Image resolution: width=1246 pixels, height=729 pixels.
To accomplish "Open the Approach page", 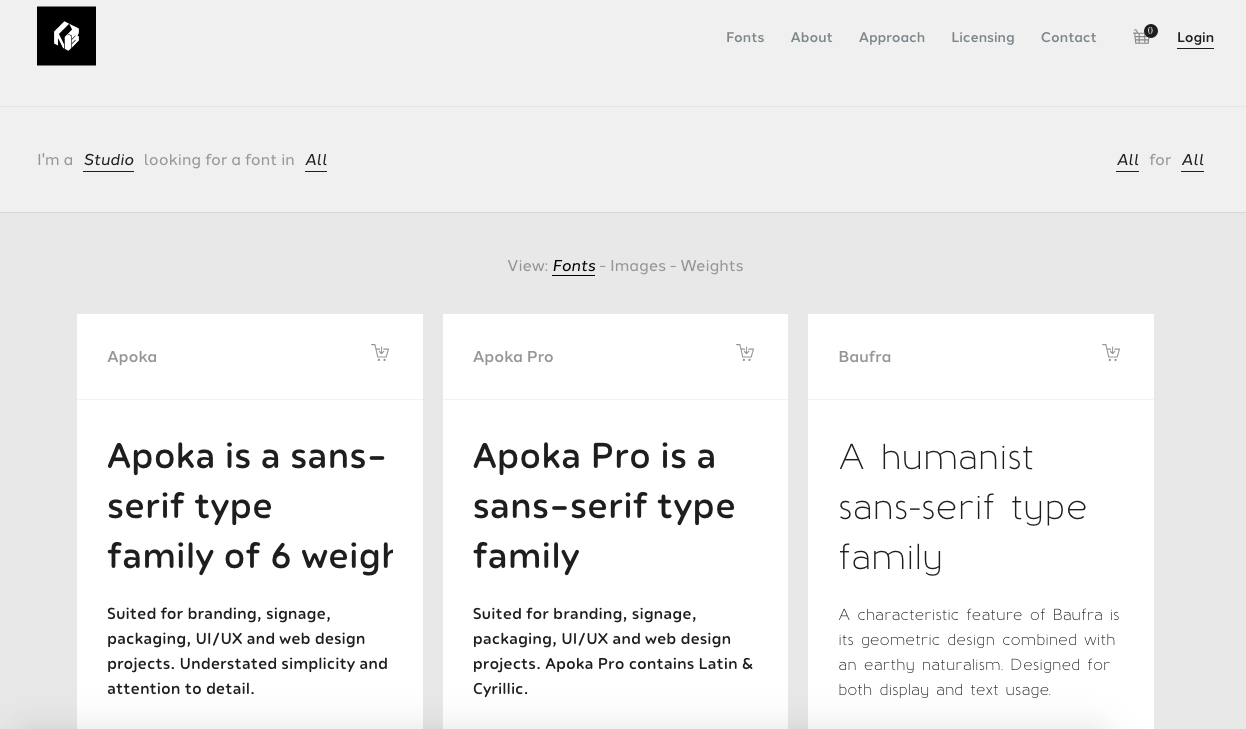I will point(891,37).
